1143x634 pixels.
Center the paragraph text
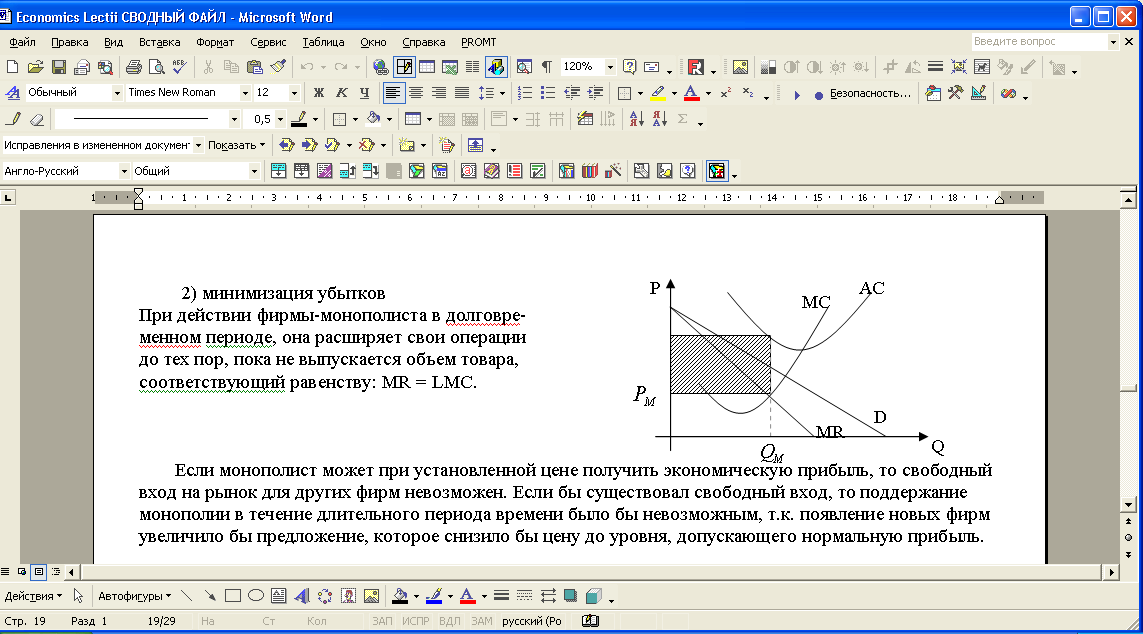416,93
